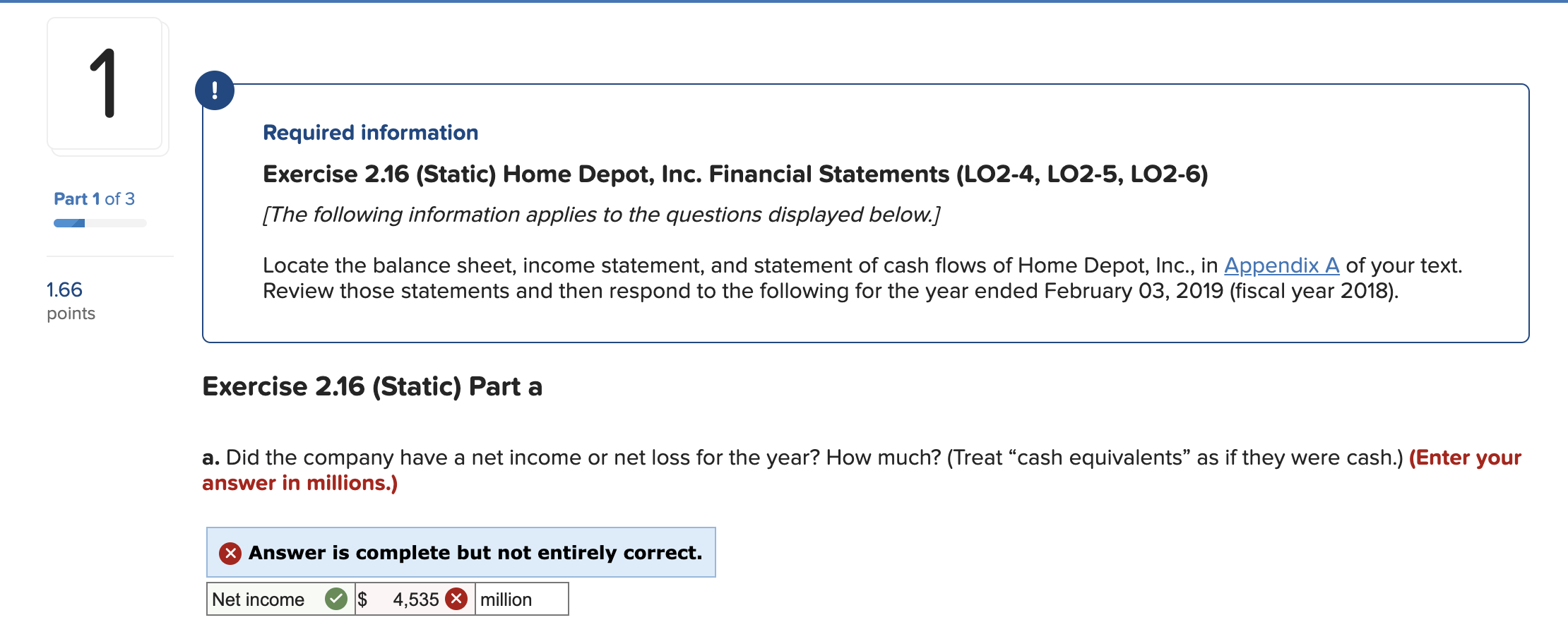Click the Exercise 2.16 title text
1568x644 pixels.
pos(734,173)
